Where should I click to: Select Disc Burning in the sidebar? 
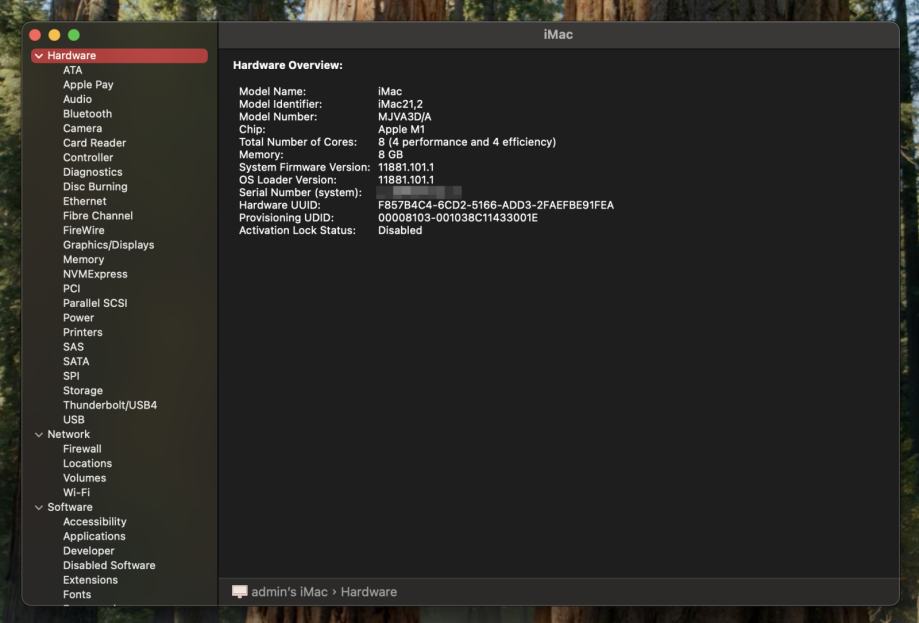point(95,187)
